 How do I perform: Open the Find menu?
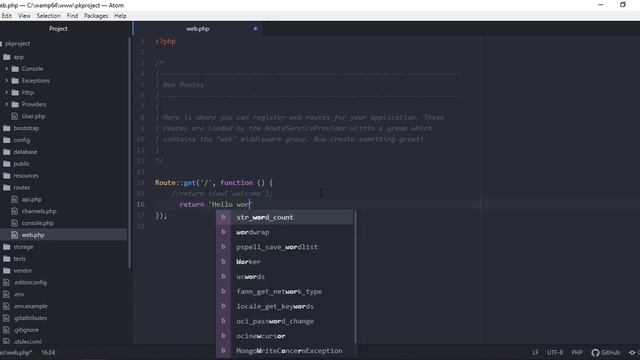[72, 16]
